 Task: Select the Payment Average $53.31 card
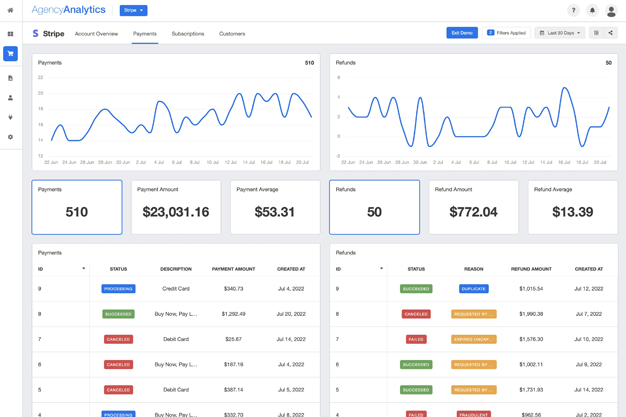275,207
